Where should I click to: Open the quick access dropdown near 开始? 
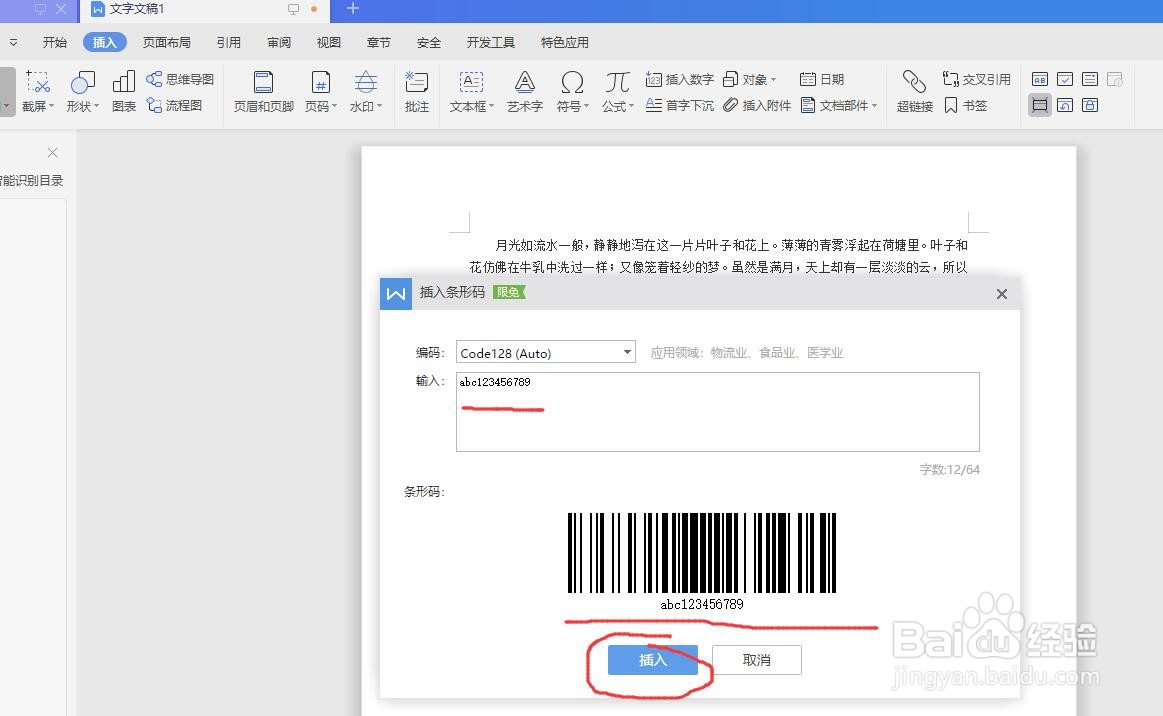(13, 42)
